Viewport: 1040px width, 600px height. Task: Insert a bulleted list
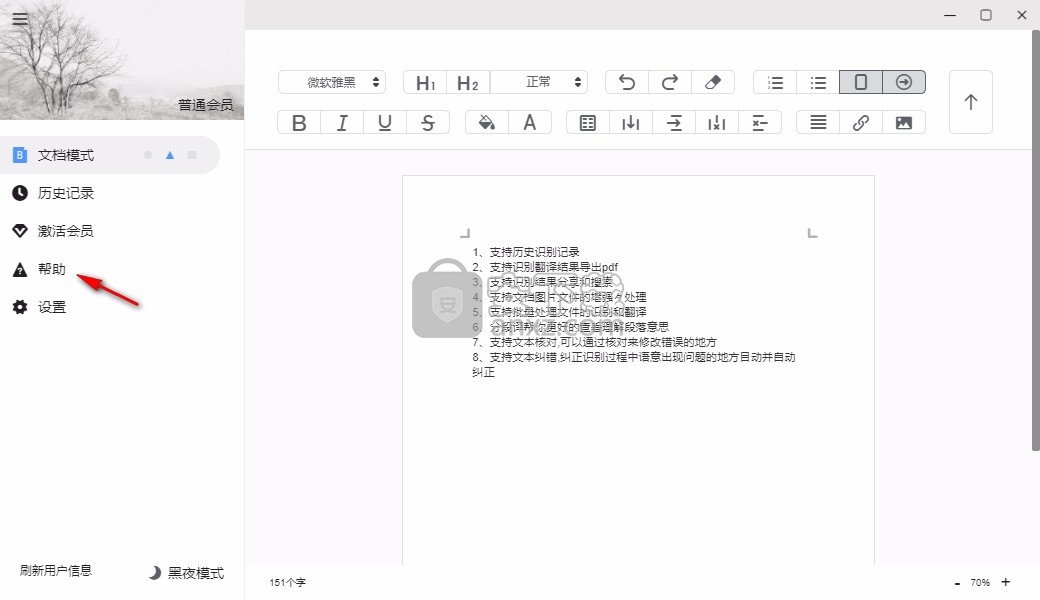[x=818, y=82]
